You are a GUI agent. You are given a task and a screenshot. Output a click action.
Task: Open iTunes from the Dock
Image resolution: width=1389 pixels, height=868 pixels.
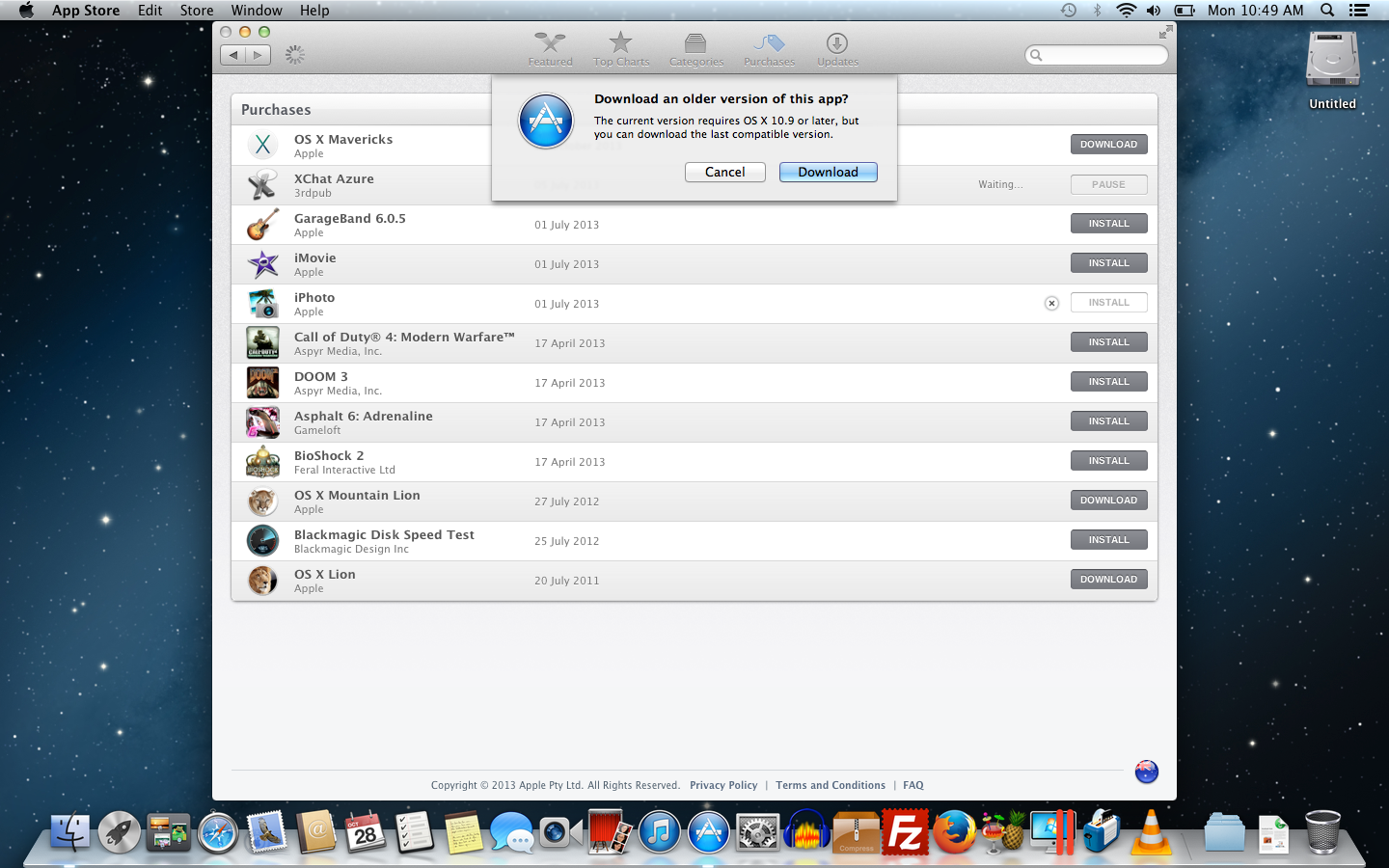click(x=660, y=832)
